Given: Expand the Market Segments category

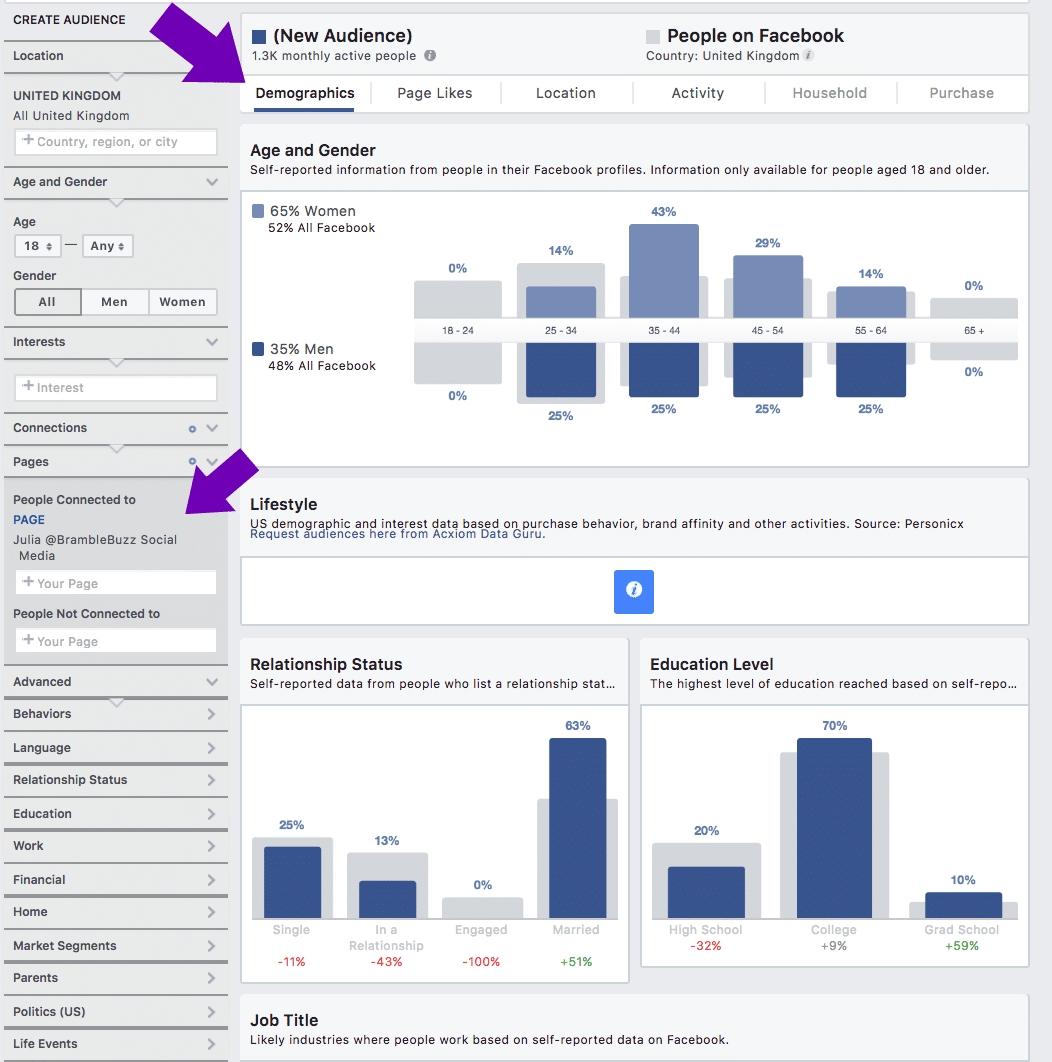Looking at the screenshot, I should point(116,946).
